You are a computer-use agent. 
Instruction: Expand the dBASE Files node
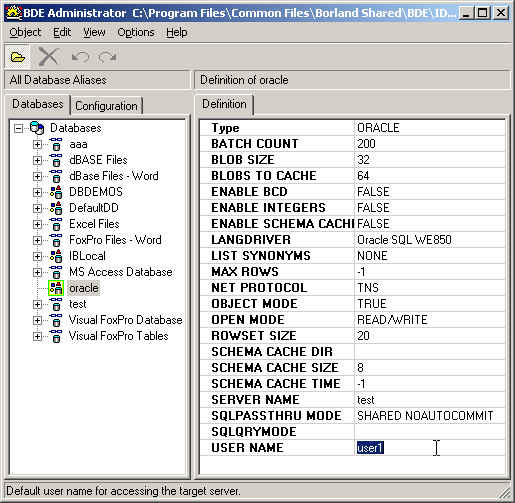click(x=37, y=161)
